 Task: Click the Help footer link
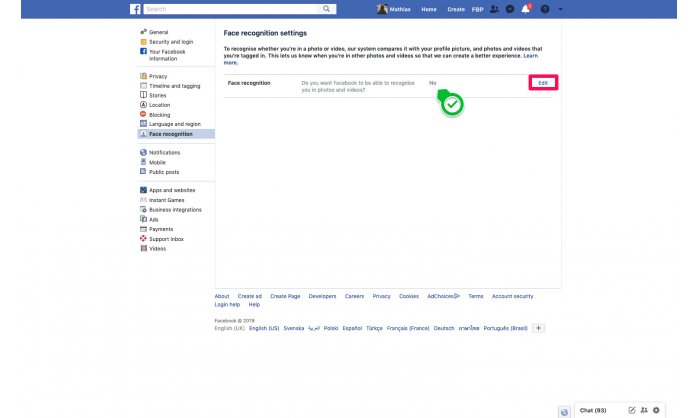(254, 304)
